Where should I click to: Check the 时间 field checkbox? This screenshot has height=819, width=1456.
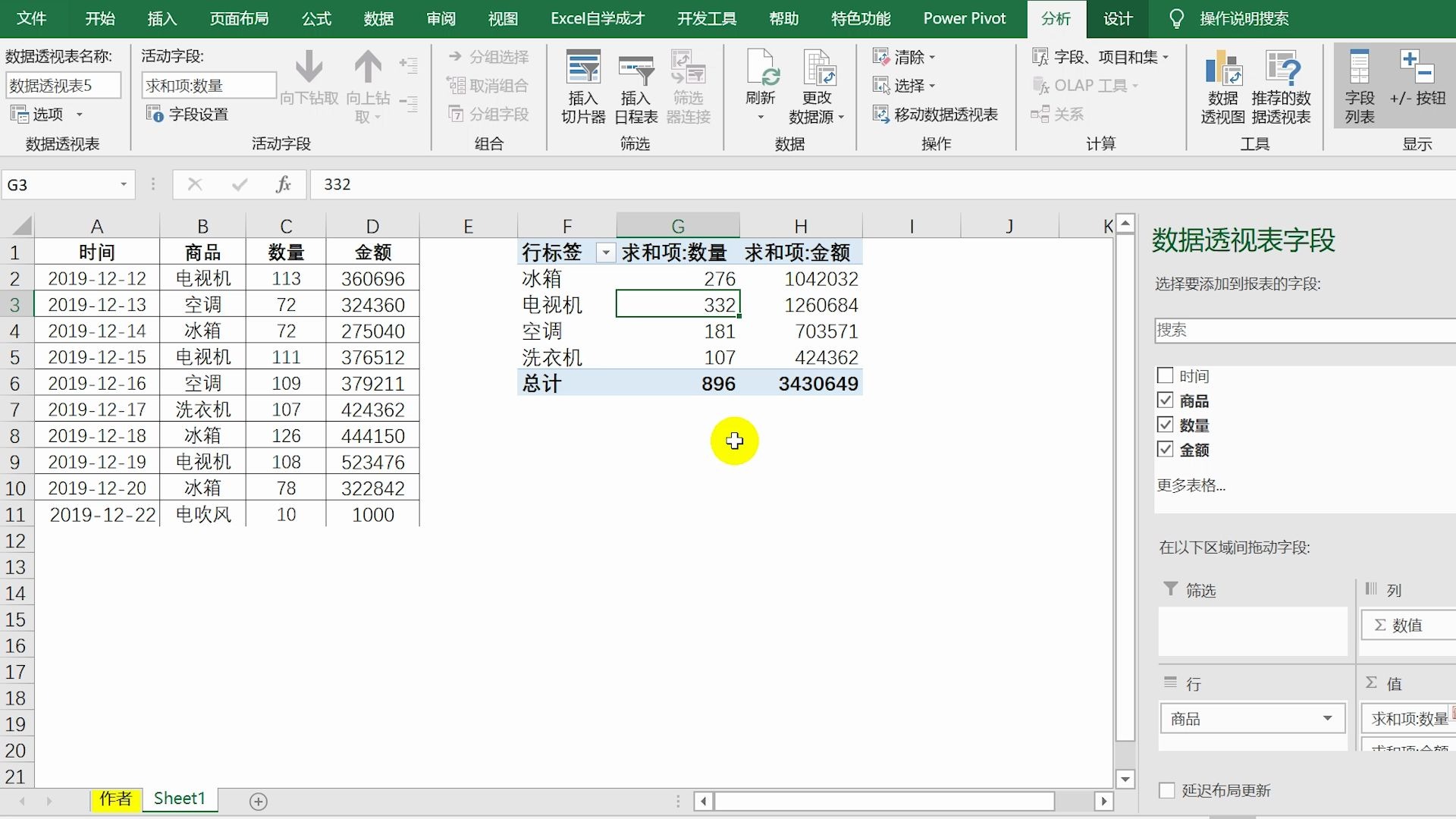pyautogui.click(x=1166, y=375)
